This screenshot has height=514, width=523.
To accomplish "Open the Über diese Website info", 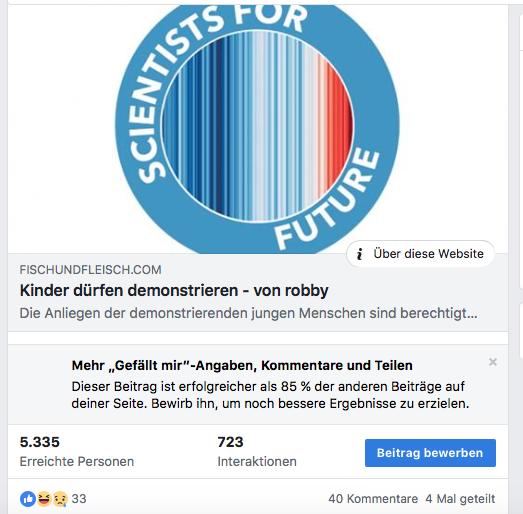I will (x=421, y=254).
